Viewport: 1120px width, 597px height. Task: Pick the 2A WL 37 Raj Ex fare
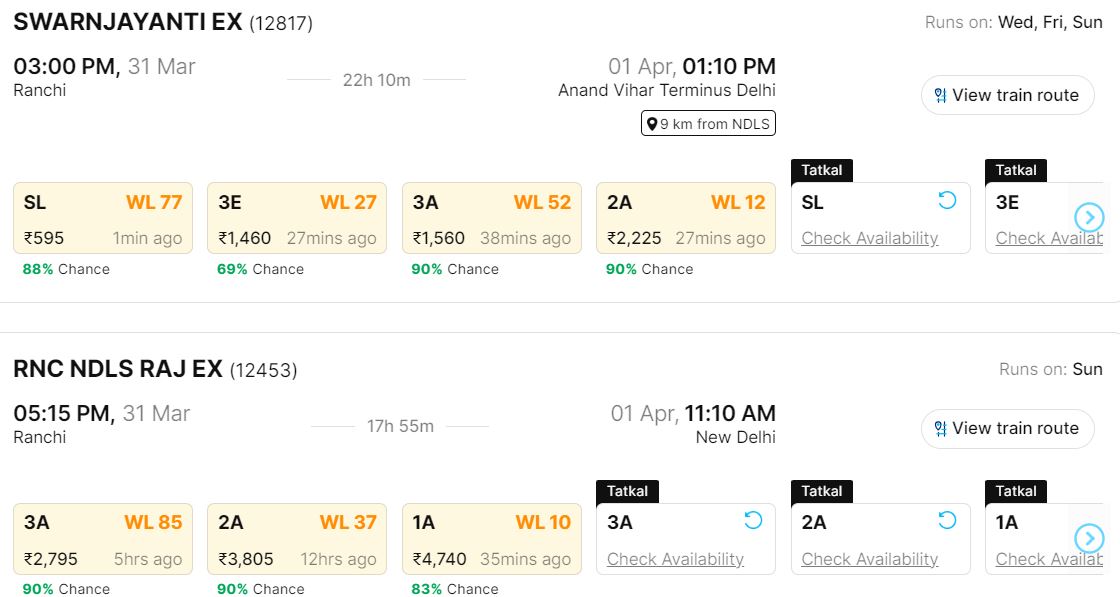[297, 539]
